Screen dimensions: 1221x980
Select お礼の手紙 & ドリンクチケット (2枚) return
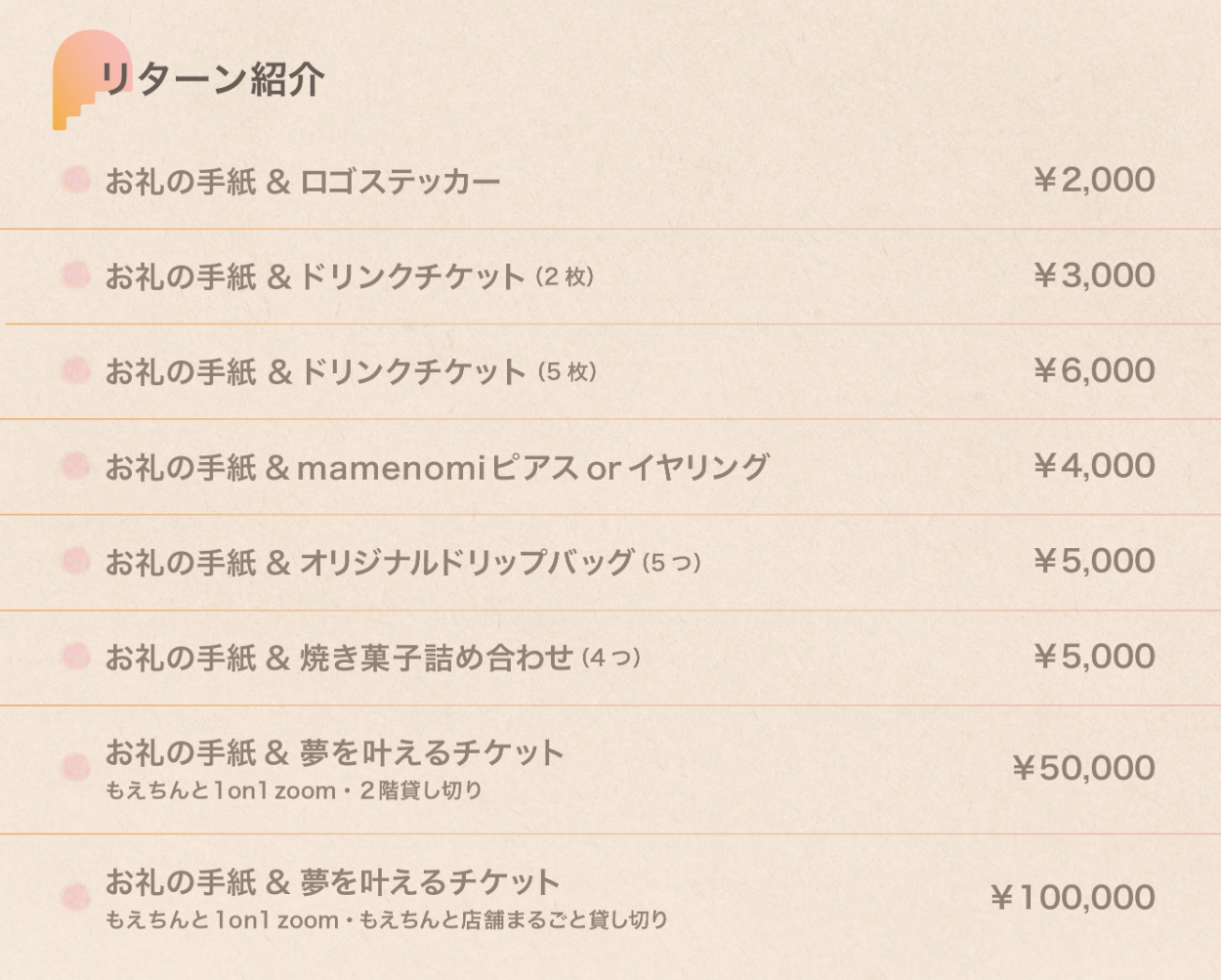click(x=349, y=277)
